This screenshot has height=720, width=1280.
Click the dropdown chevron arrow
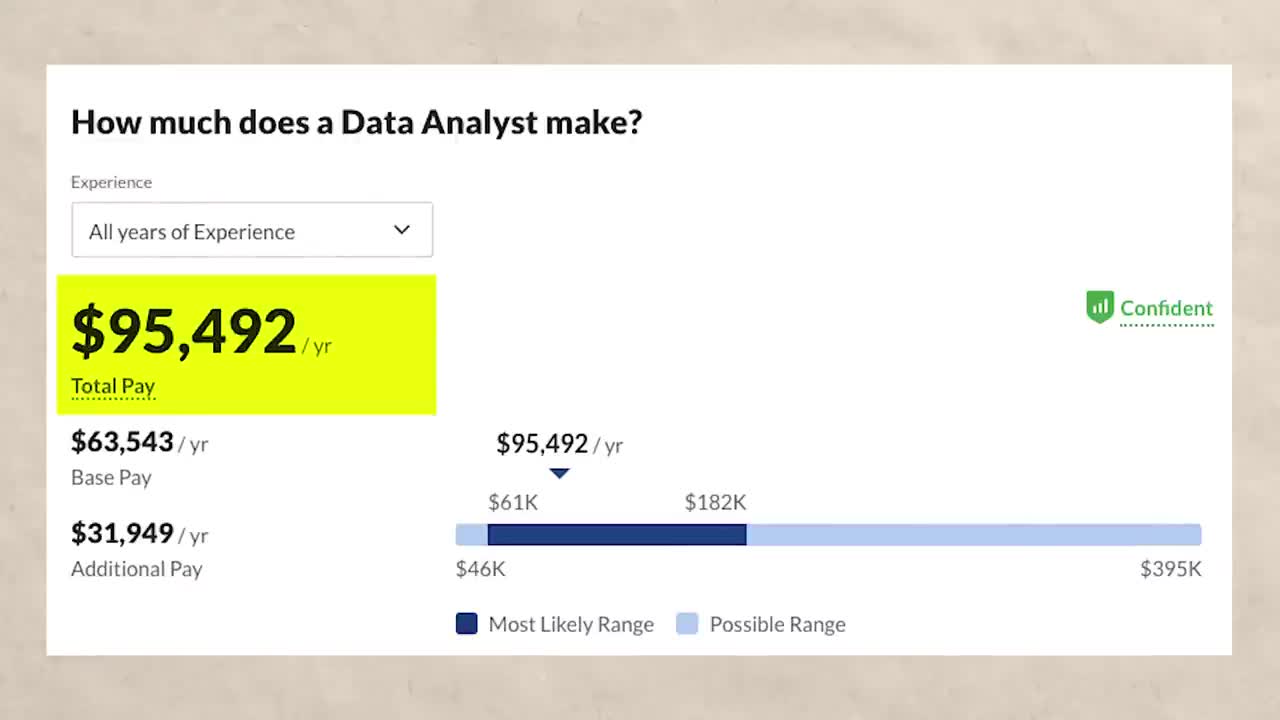tap(402, 230)
